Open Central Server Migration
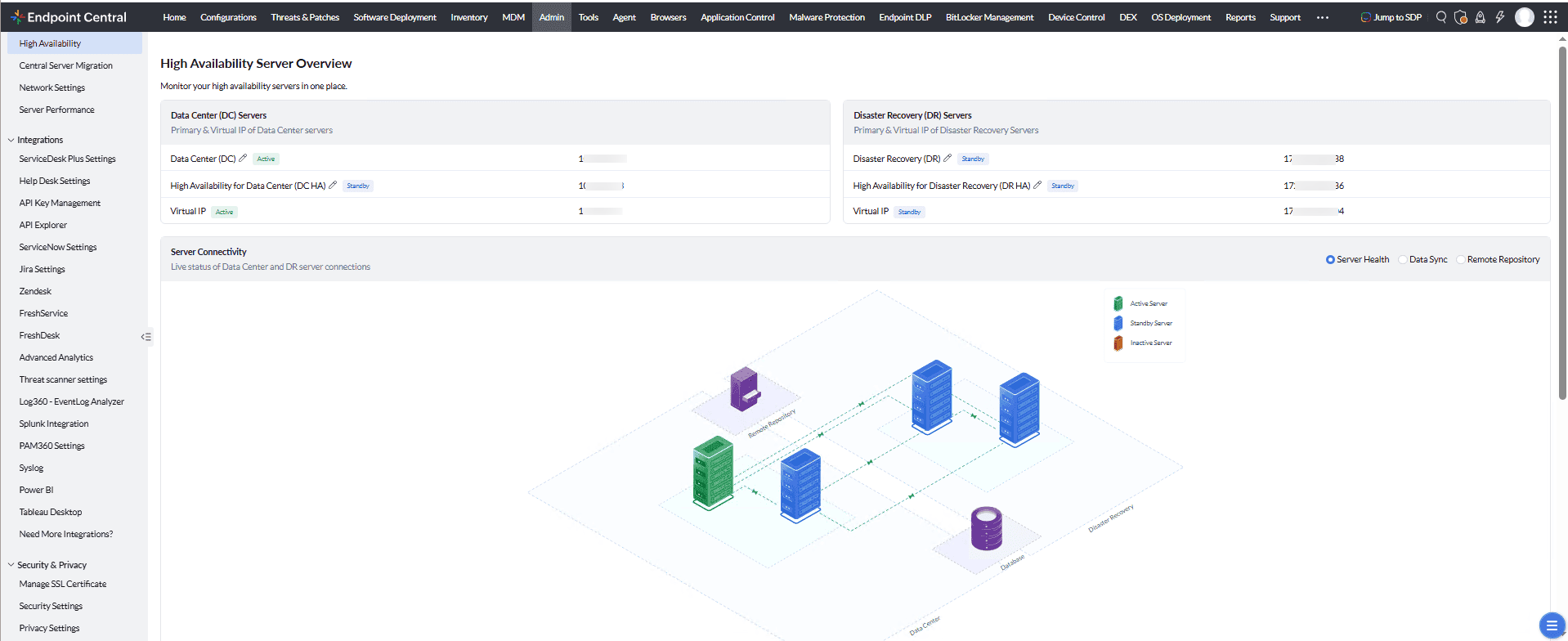The image size is (1568, 641). 66,65
